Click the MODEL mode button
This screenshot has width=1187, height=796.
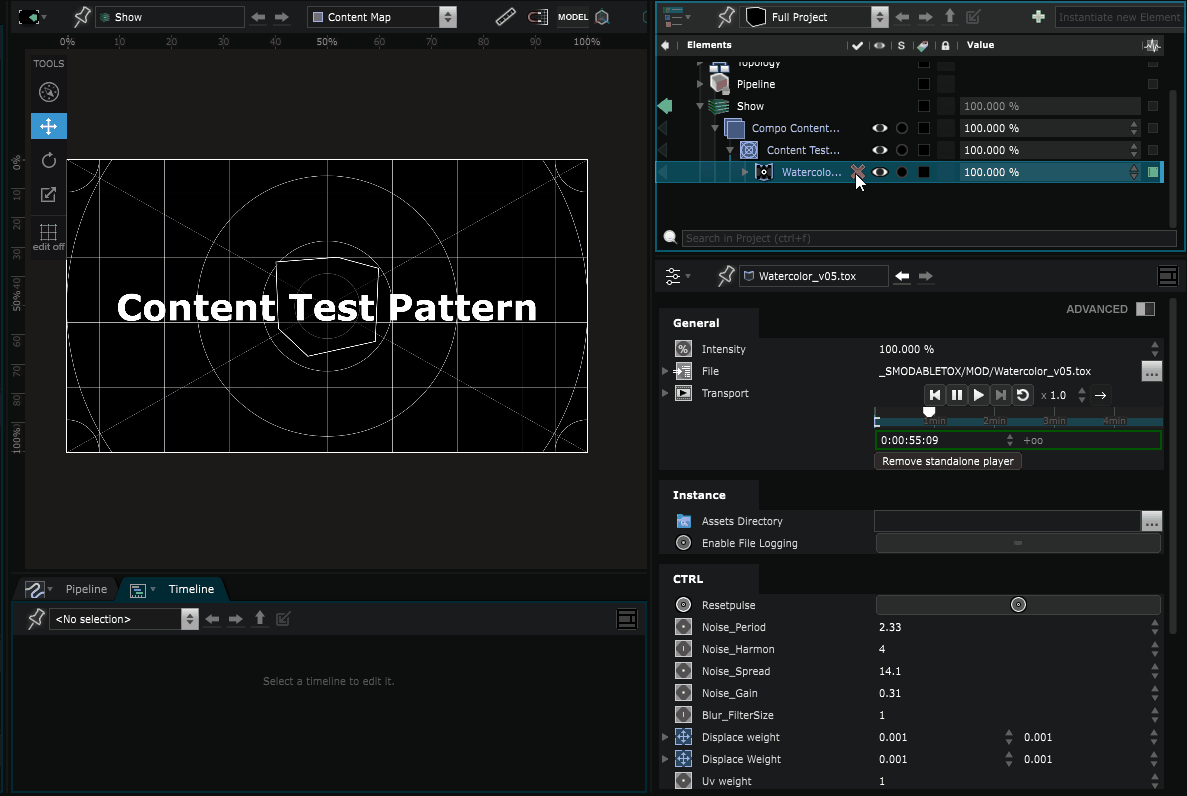pyautogui.click(x=573, y=17)
